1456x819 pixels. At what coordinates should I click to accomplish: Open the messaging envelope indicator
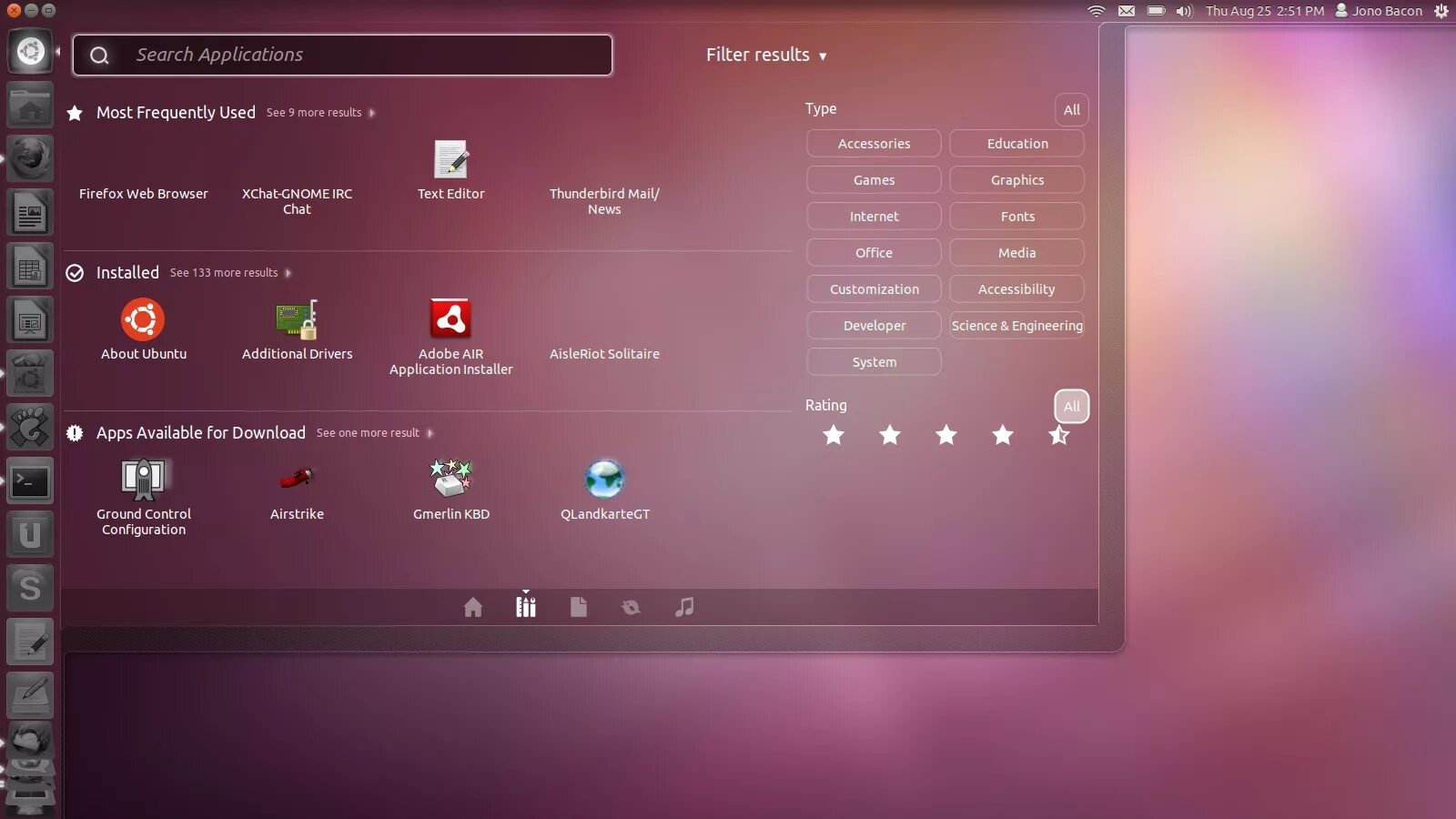click(x=1127, y=11)
